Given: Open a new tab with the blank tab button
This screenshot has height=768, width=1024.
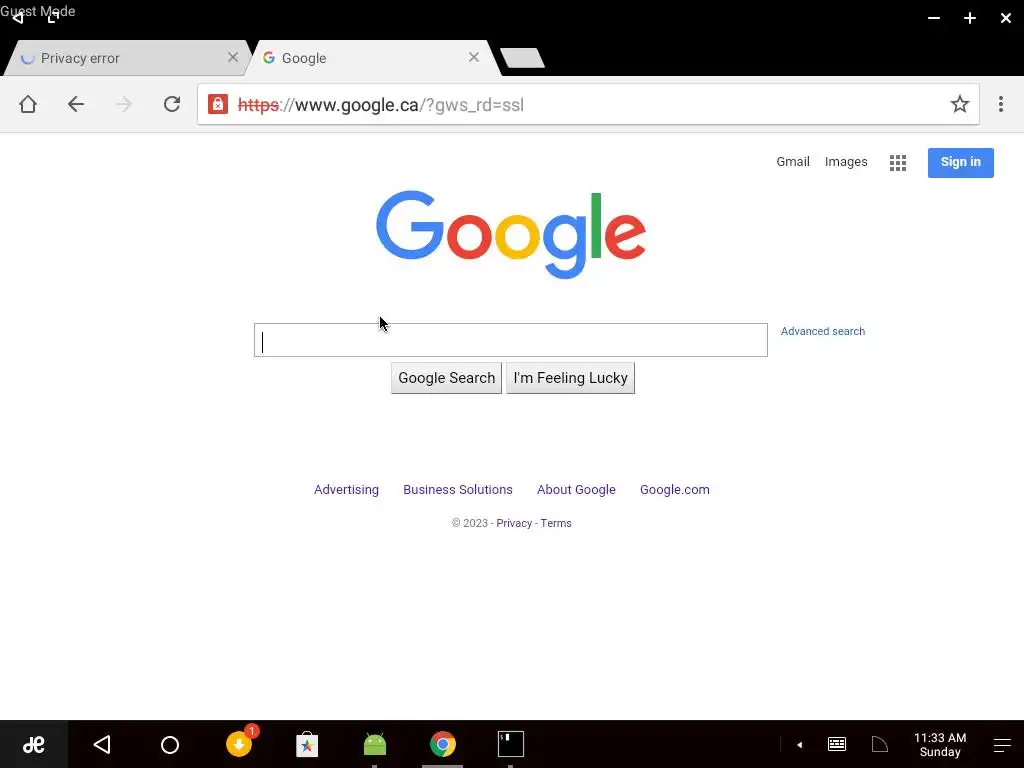Looking at the screenshot, I should 522,58.
